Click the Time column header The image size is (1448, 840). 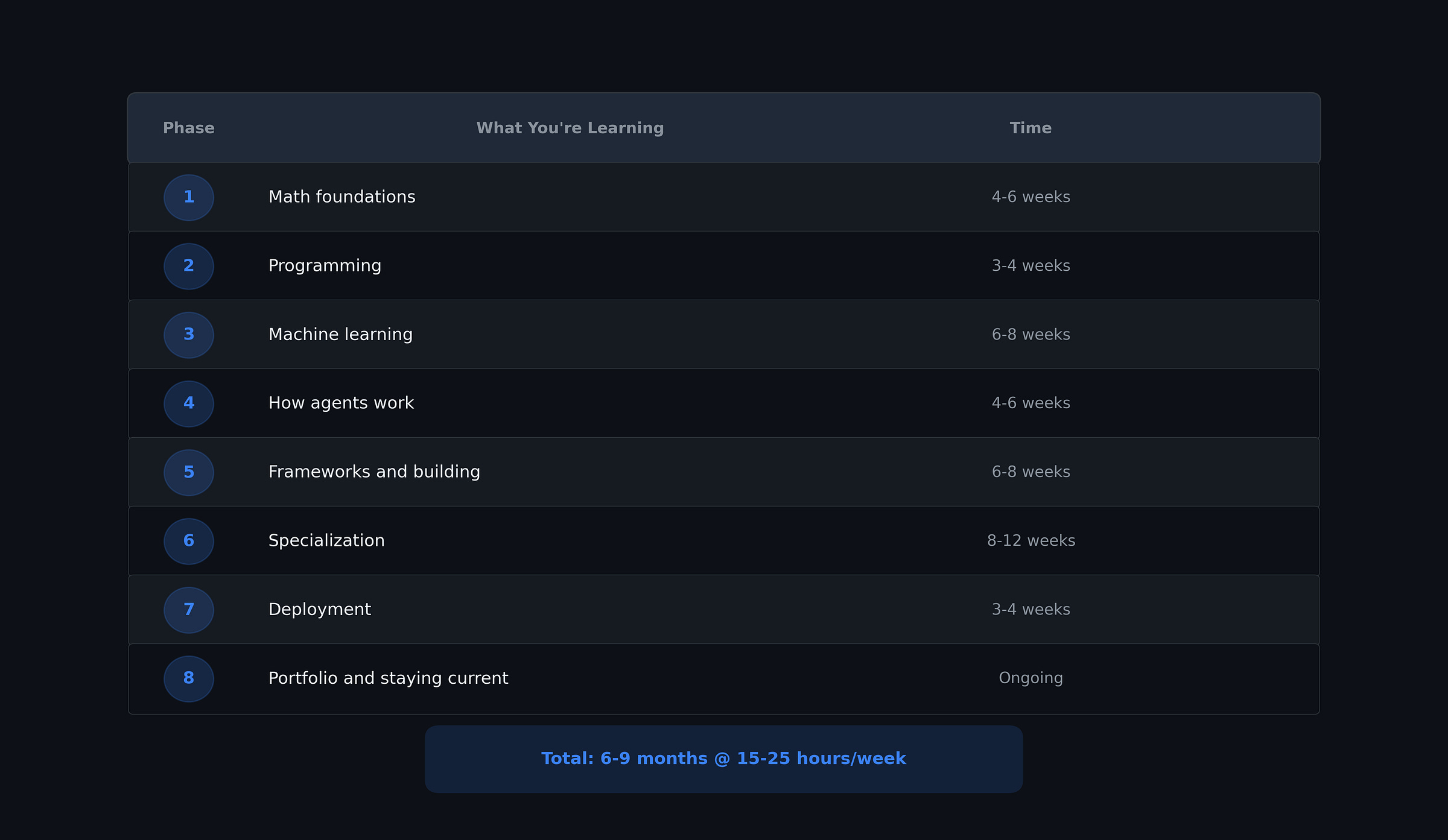click(x=1030, y=128)
